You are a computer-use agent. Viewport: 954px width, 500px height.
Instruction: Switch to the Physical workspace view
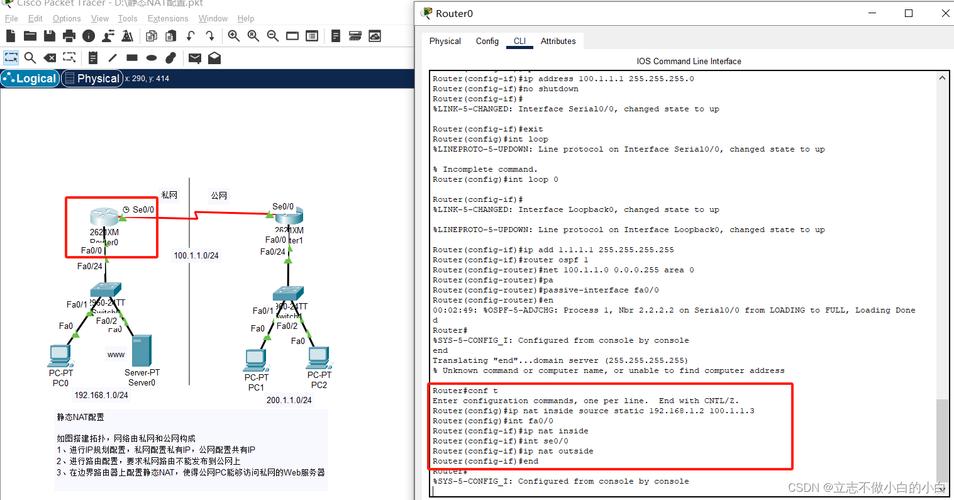pyautogui.click(x=92, y=78)
